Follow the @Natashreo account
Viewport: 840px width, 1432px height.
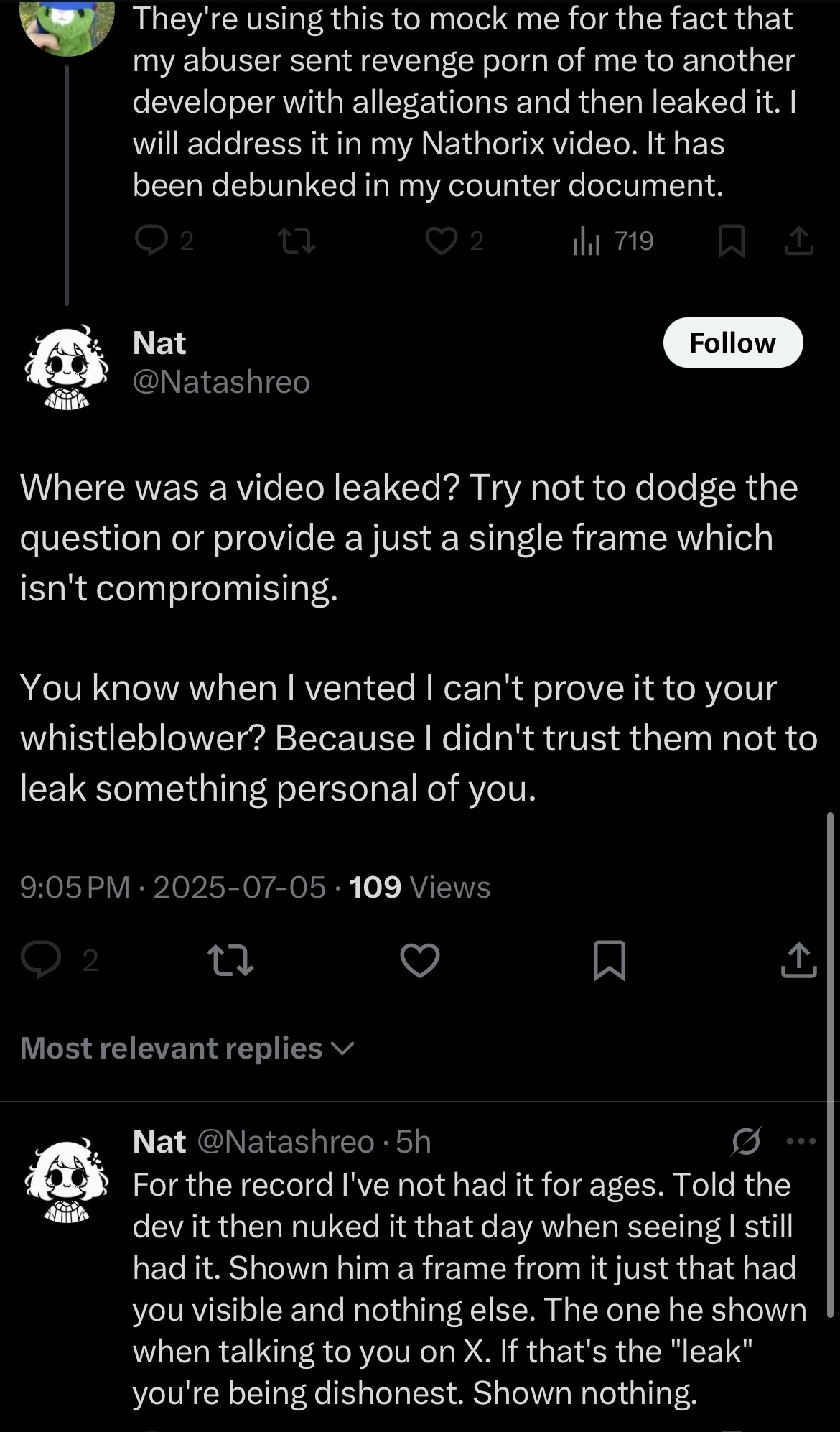click(x=732, y=343)
